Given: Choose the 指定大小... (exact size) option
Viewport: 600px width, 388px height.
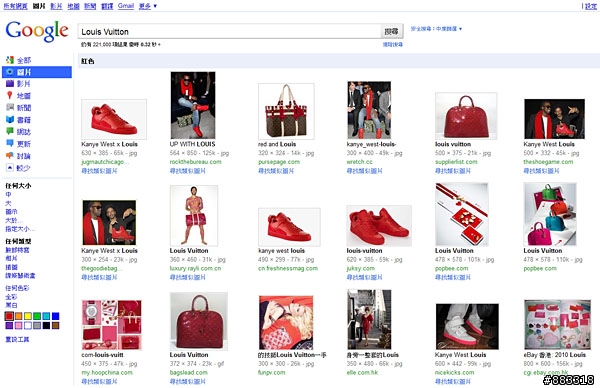Looking at the screenshot, I should tap(20, 229).
